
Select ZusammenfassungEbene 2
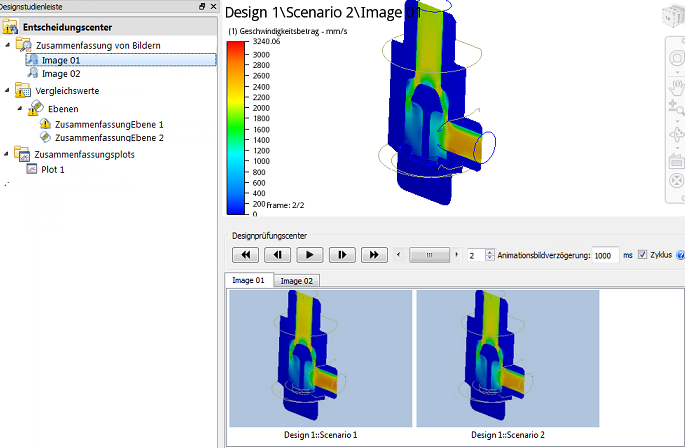[109, 138]
